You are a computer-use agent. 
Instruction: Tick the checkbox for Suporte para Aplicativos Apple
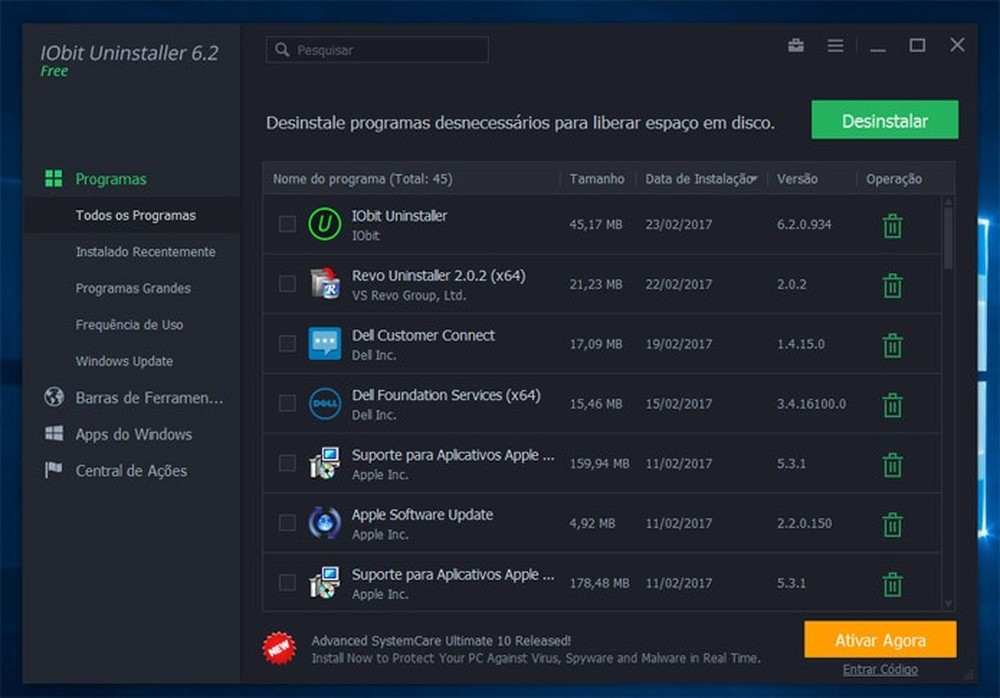286,464
